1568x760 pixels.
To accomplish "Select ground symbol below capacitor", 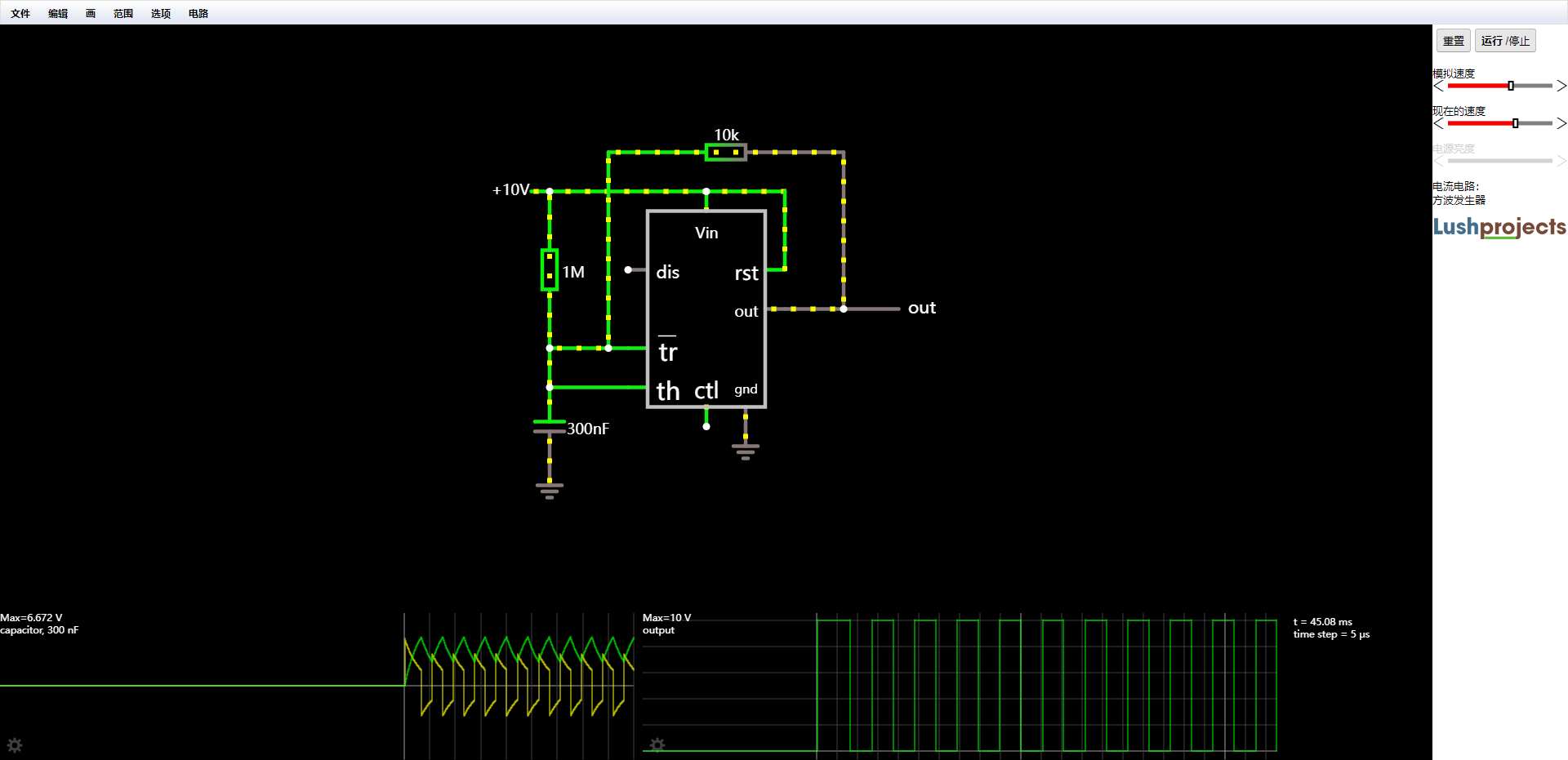I will tap(550, 491).
